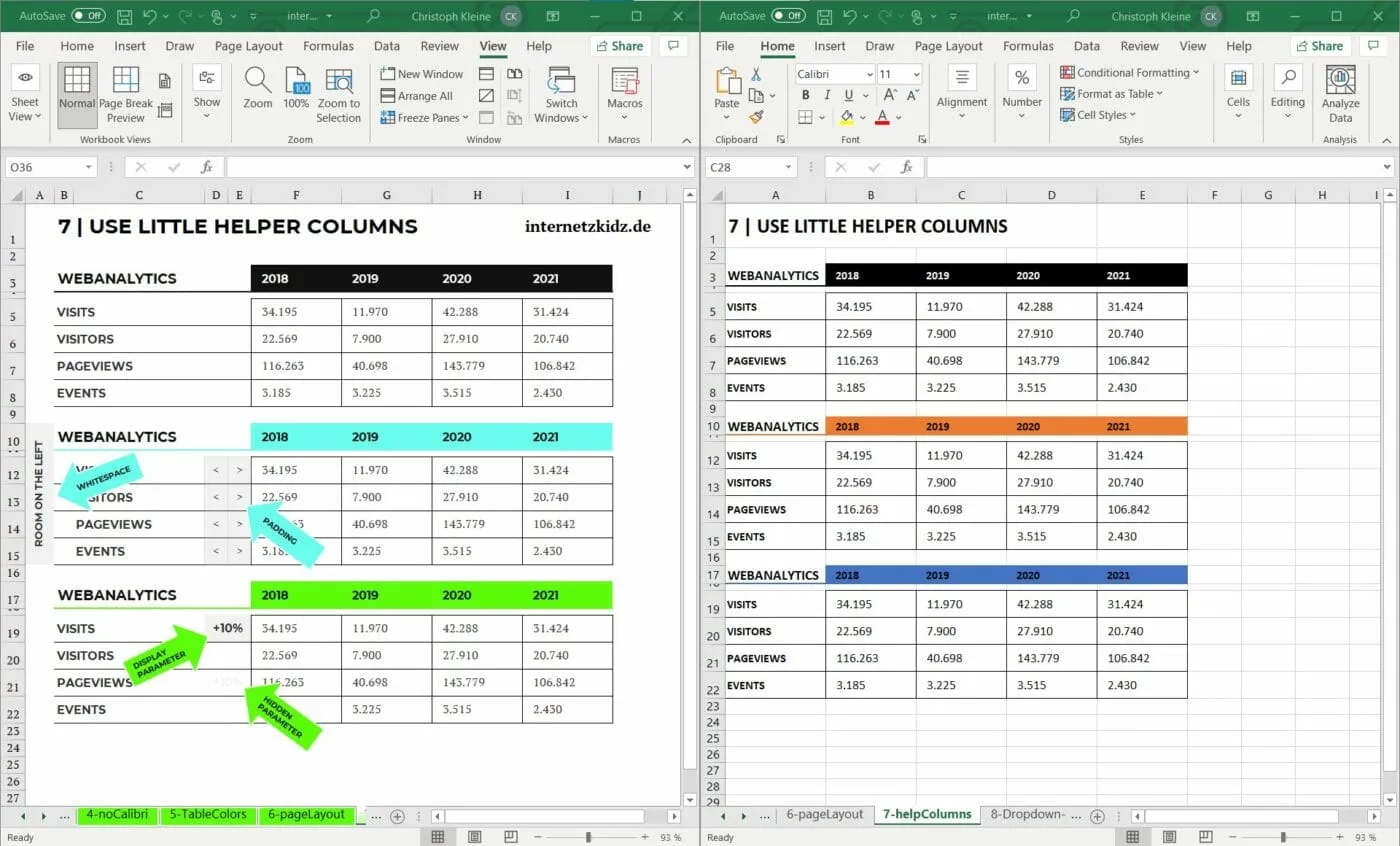Toggle bold formatting

(805, 94)
